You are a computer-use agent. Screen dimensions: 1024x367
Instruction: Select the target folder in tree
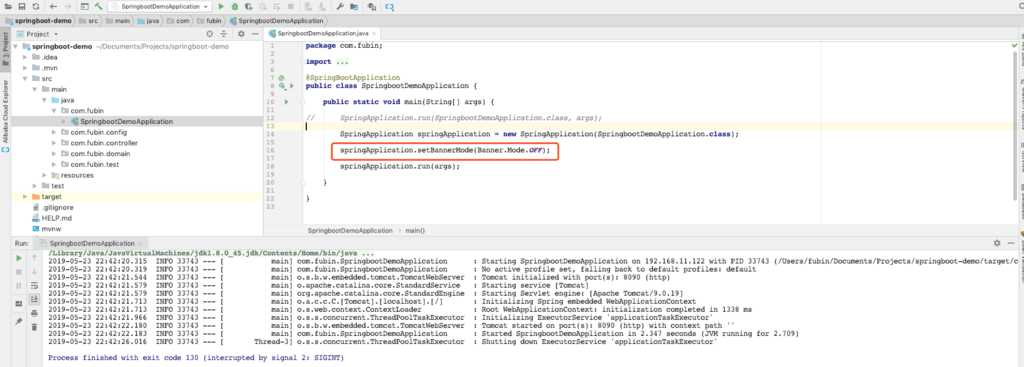[x=46, y=197]
